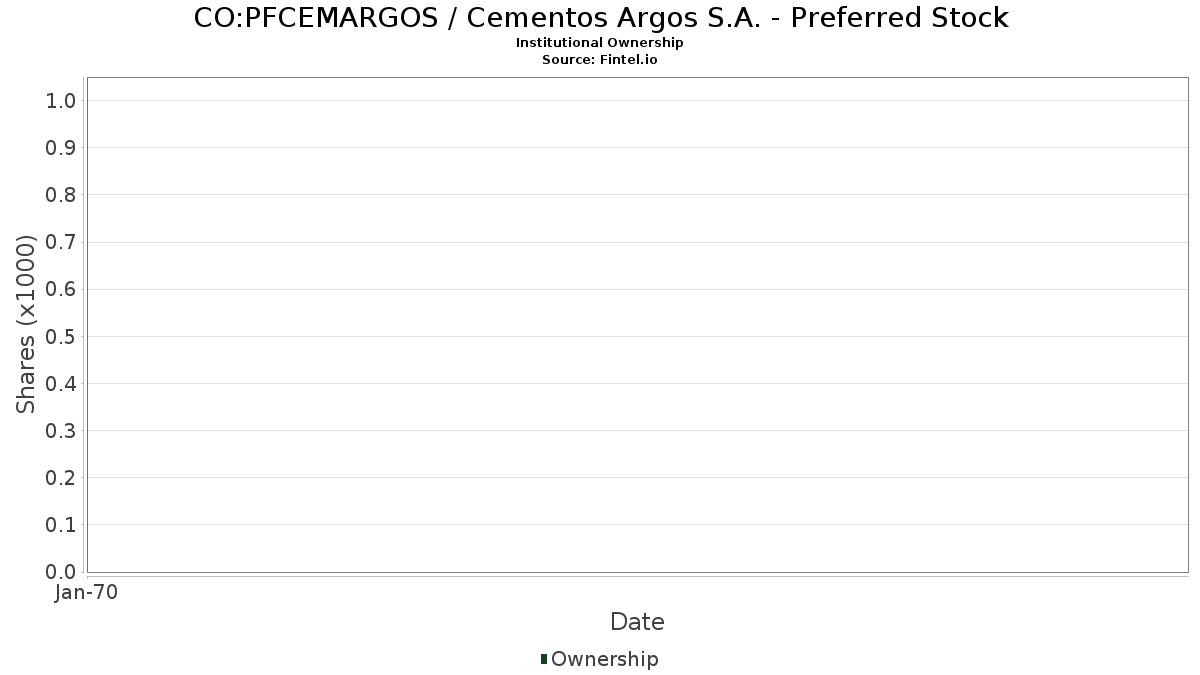The height and width of the screenshot is (675, 1200).
Task: Click the 0.3 y-axis tick label
Action: pyautogui.click(x=61, y=431)
